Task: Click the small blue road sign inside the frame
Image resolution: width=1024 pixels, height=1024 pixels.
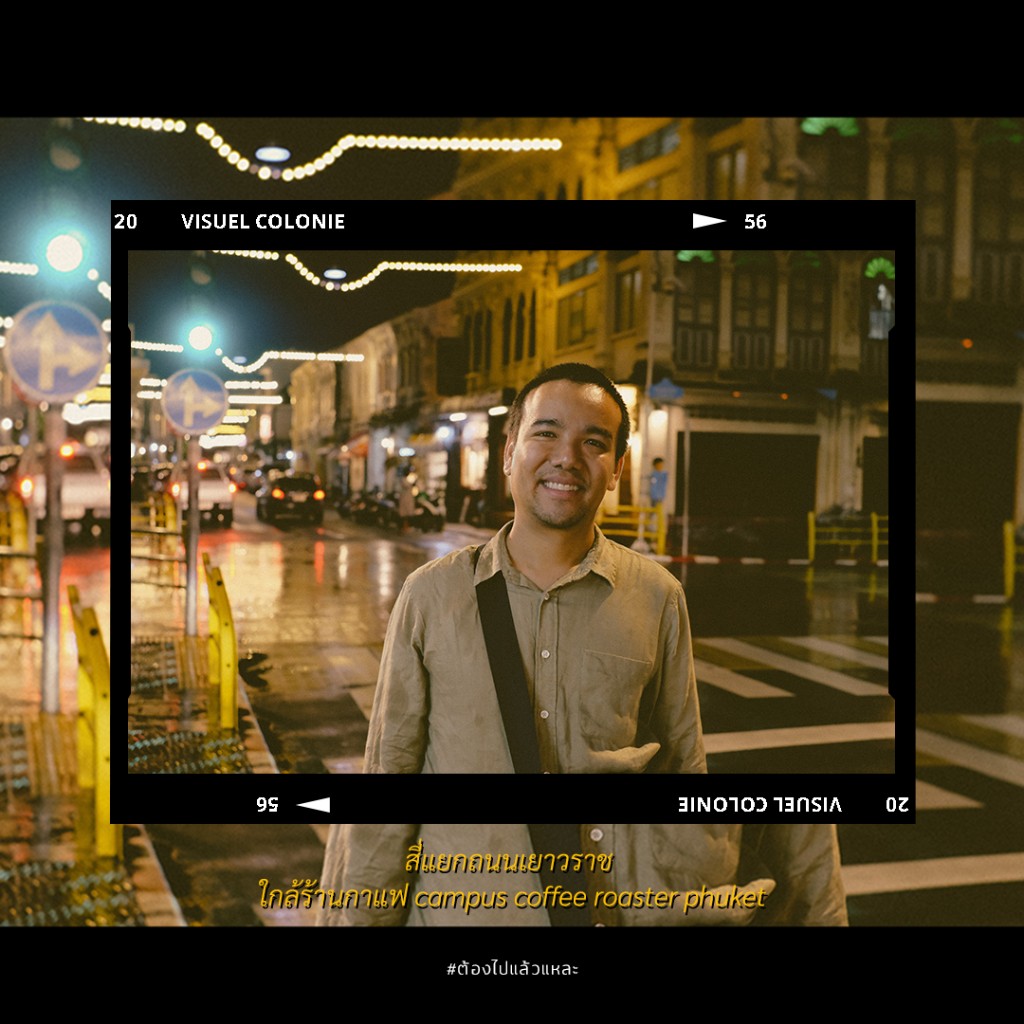Action: click(x=194, y=401)
